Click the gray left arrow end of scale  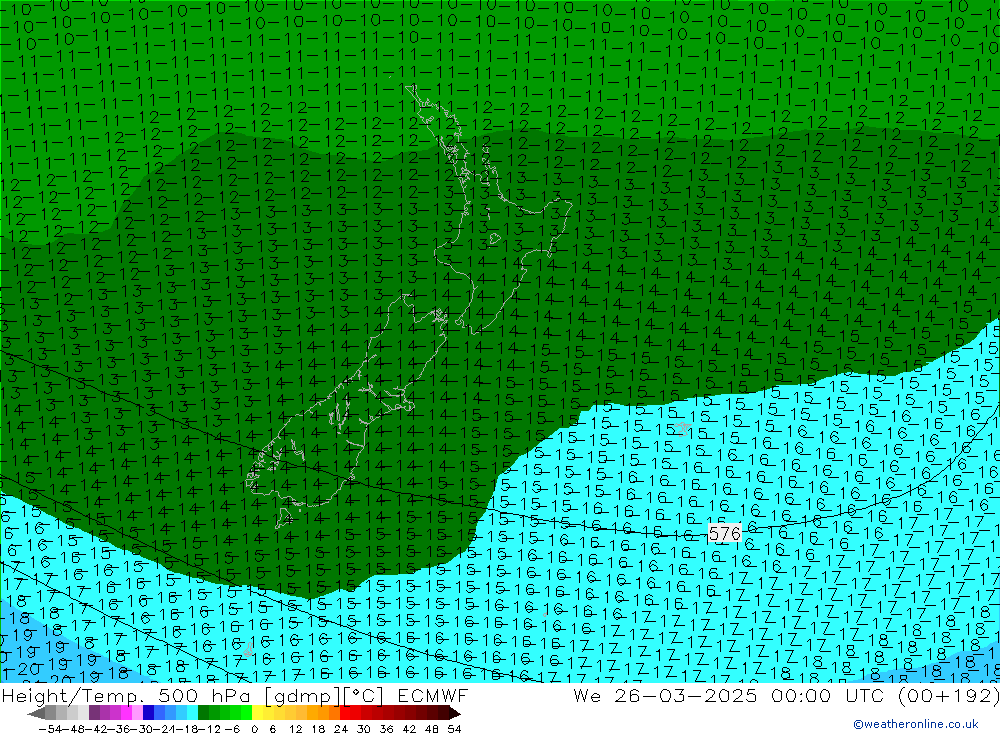tap(37, 713)
